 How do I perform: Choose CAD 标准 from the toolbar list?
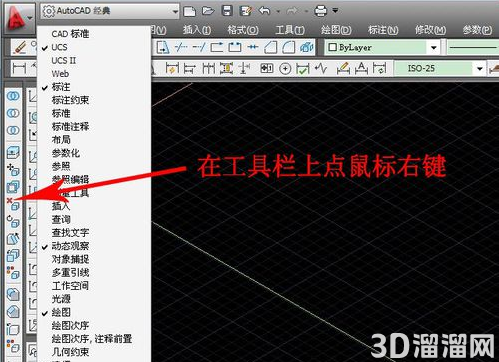pos(94,34)
